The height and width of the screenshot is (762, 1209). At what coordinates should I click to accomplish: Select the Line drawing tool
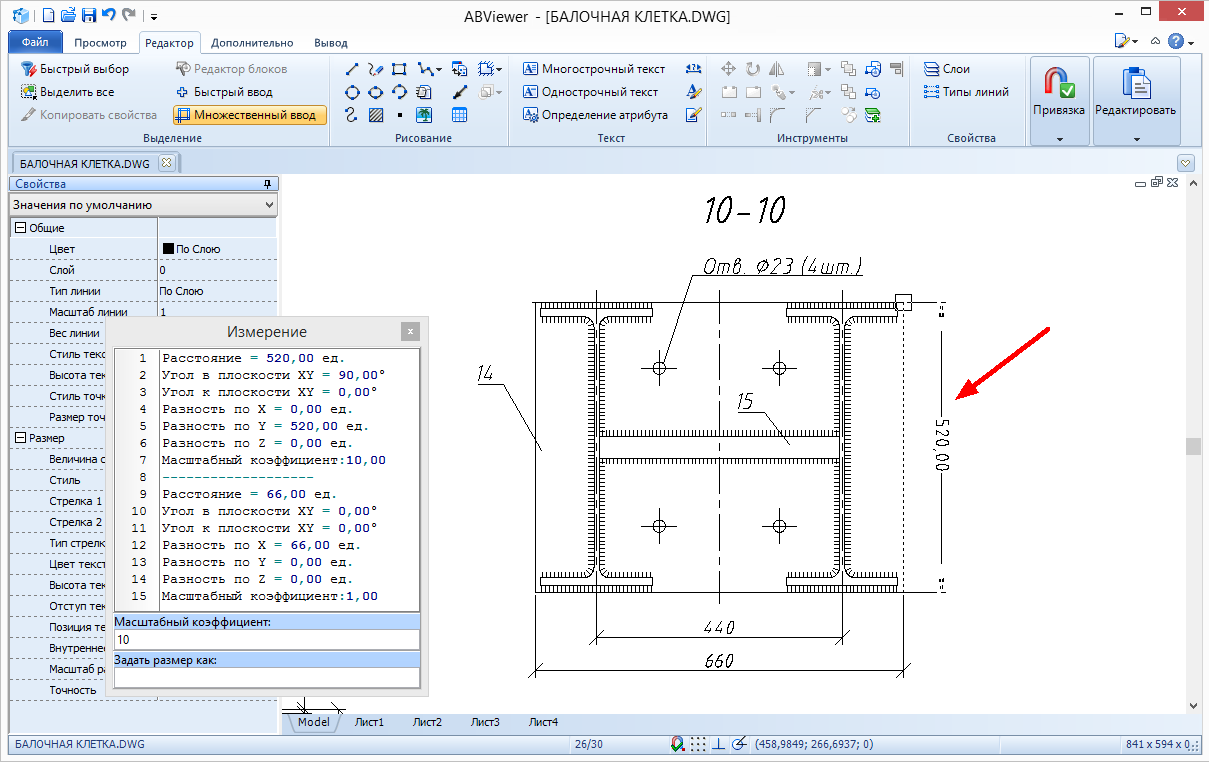pos(351,69)
